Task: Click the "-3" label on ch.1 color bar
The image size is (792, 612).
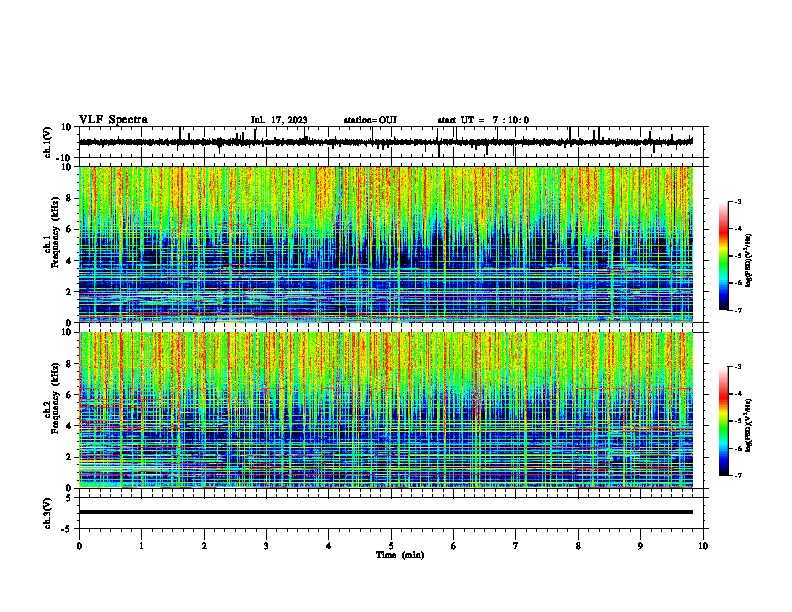Action: [x=738, y=201]
